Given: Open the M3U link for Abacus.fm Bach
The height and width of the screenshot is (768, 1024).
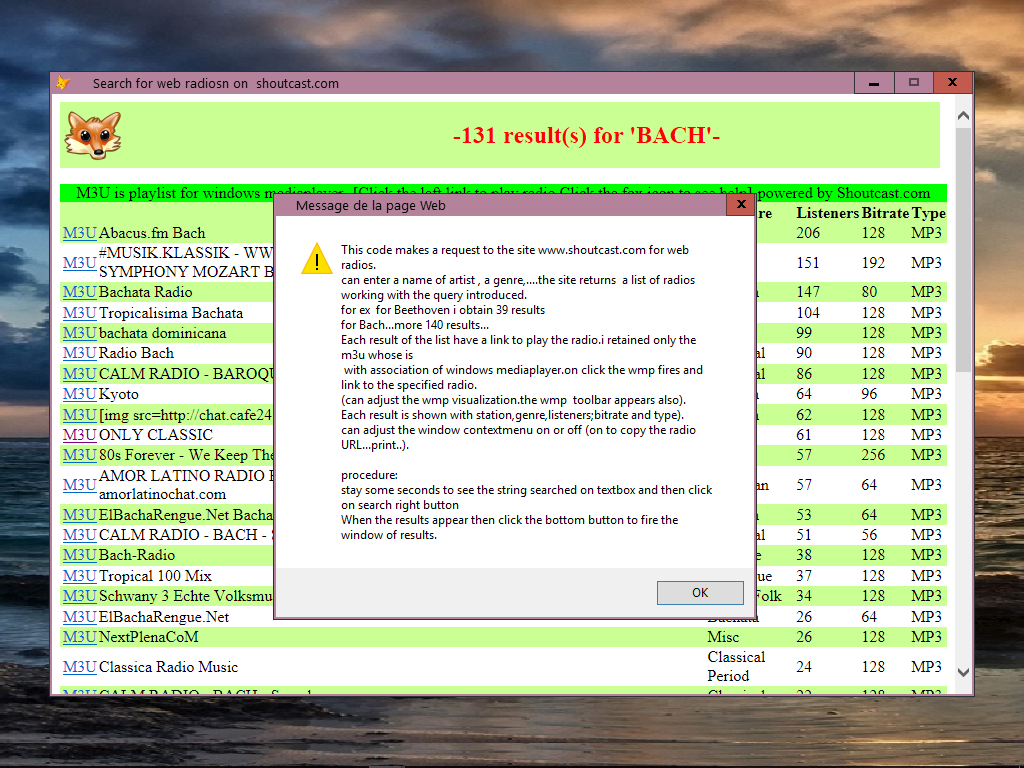Looking at the screenshot, I should pos(80,233).
